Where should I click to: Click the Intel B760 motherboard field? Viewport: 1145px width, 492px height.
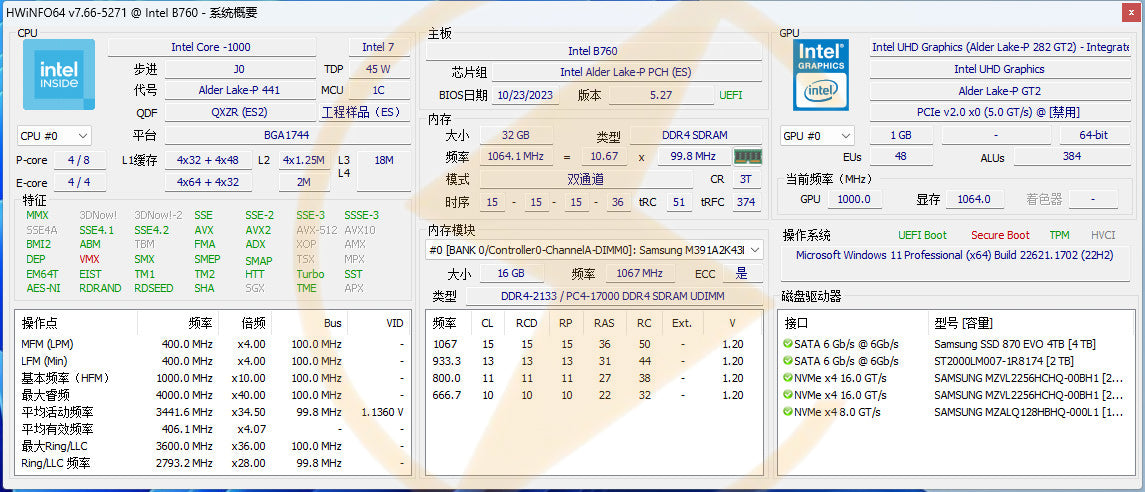tap(593, 51)
